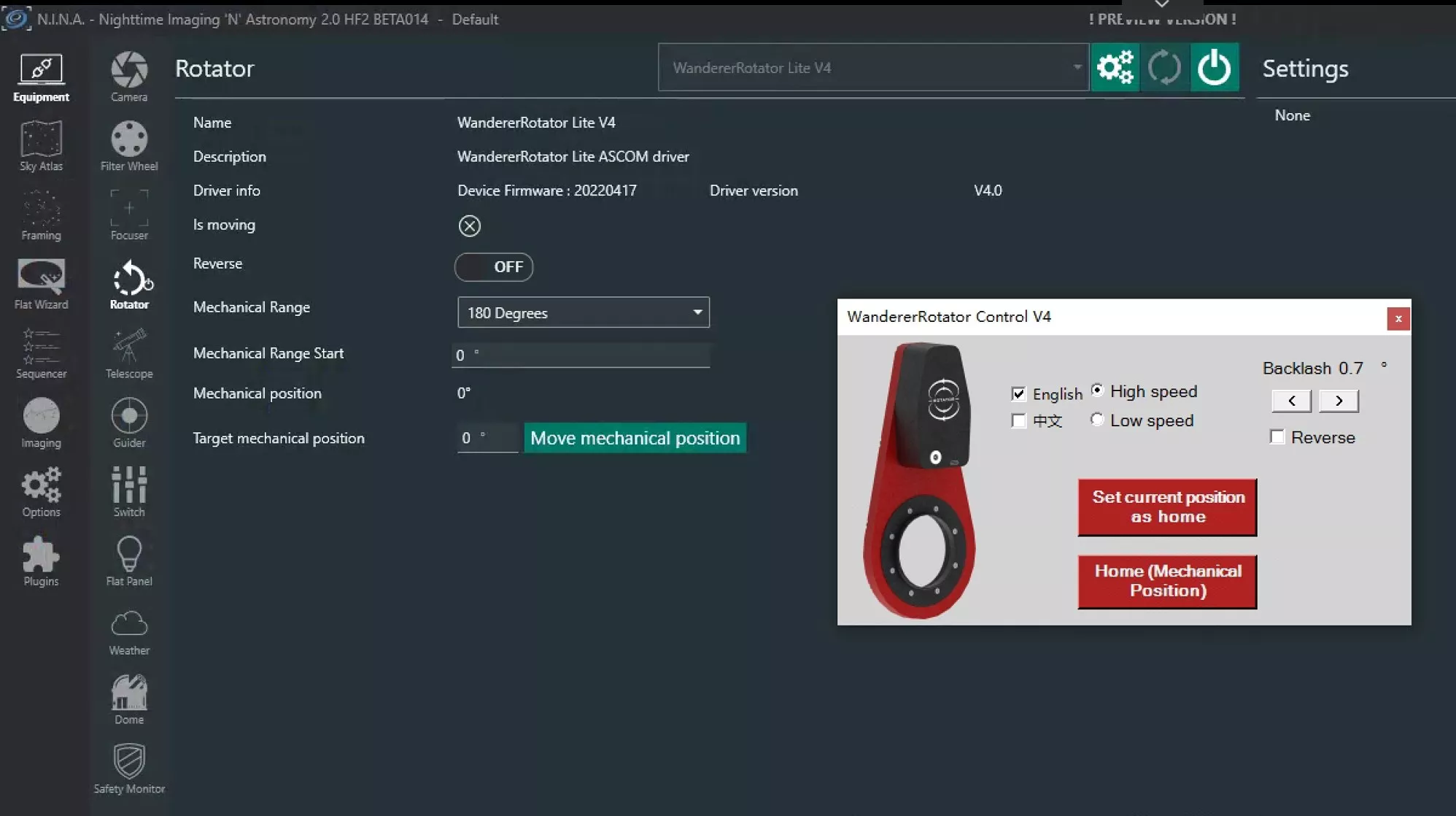Expand the chevron at top of window

[1162, 4]
